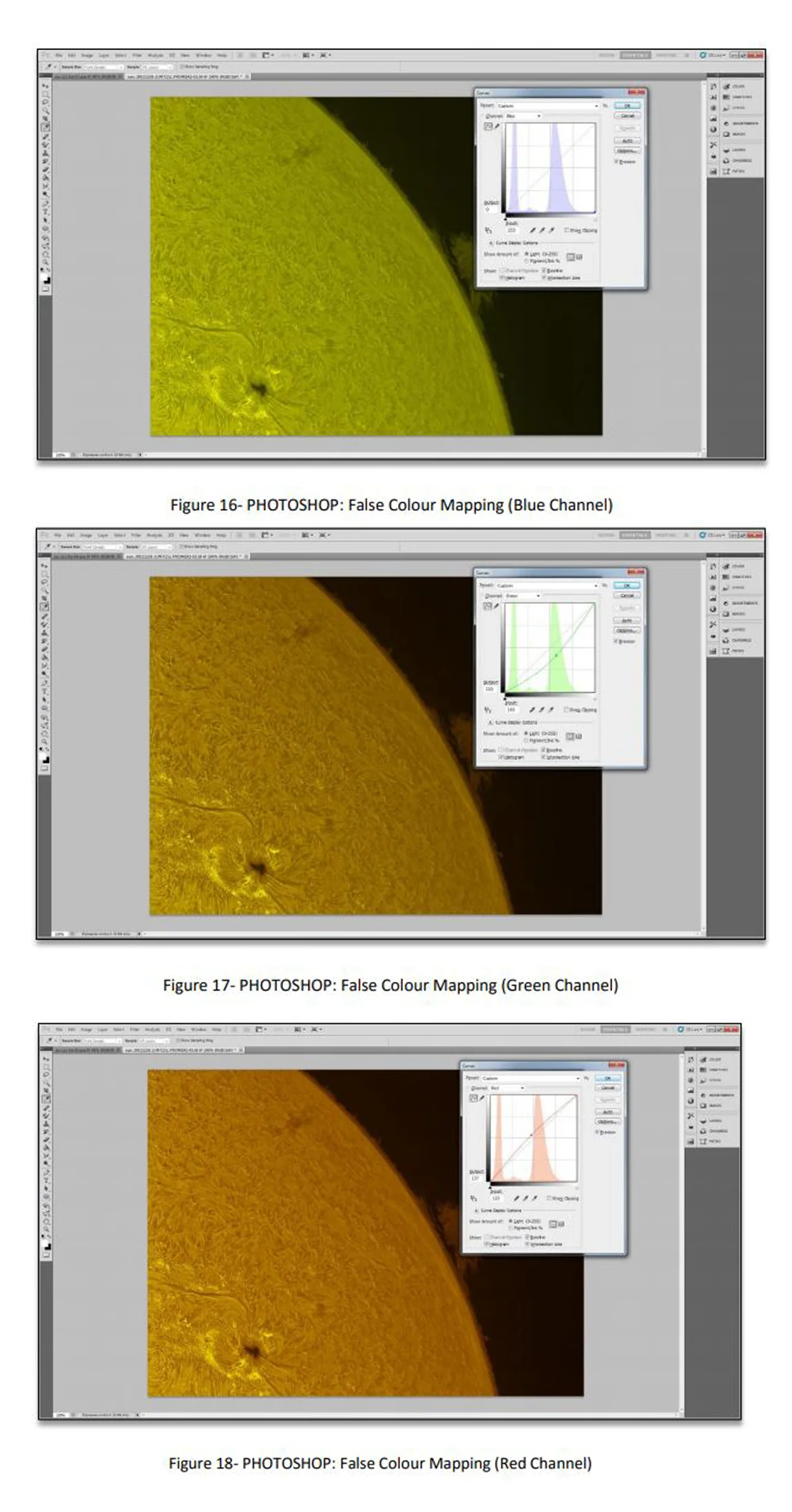Click Auto in the Red channel Curves dialog

pyautogui.click(x=608, y=1112)
